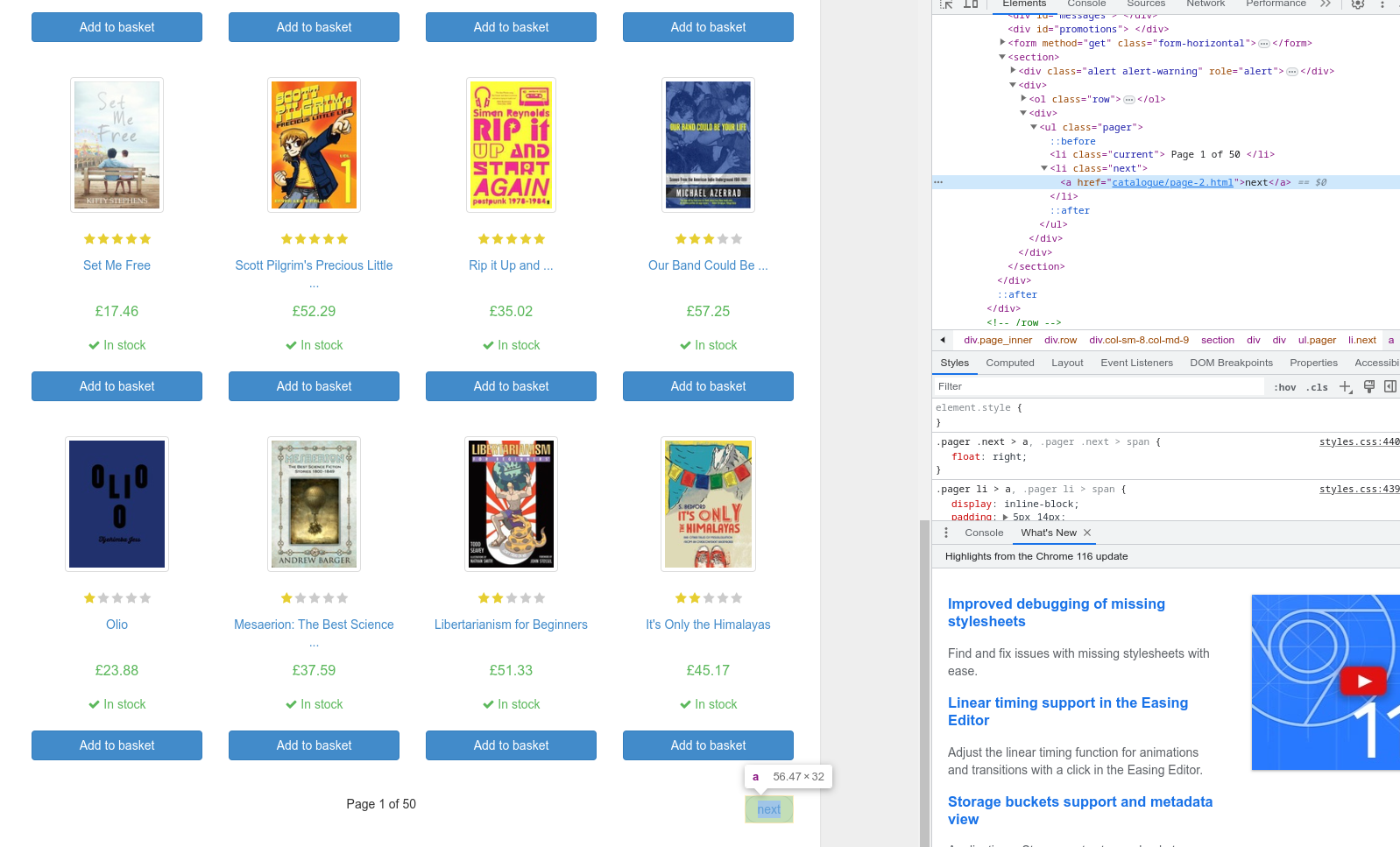The width and height of the screenshot is (1400, 847).
Task: Open the rendering emulation paintbrush icon
Action: 1369,386
